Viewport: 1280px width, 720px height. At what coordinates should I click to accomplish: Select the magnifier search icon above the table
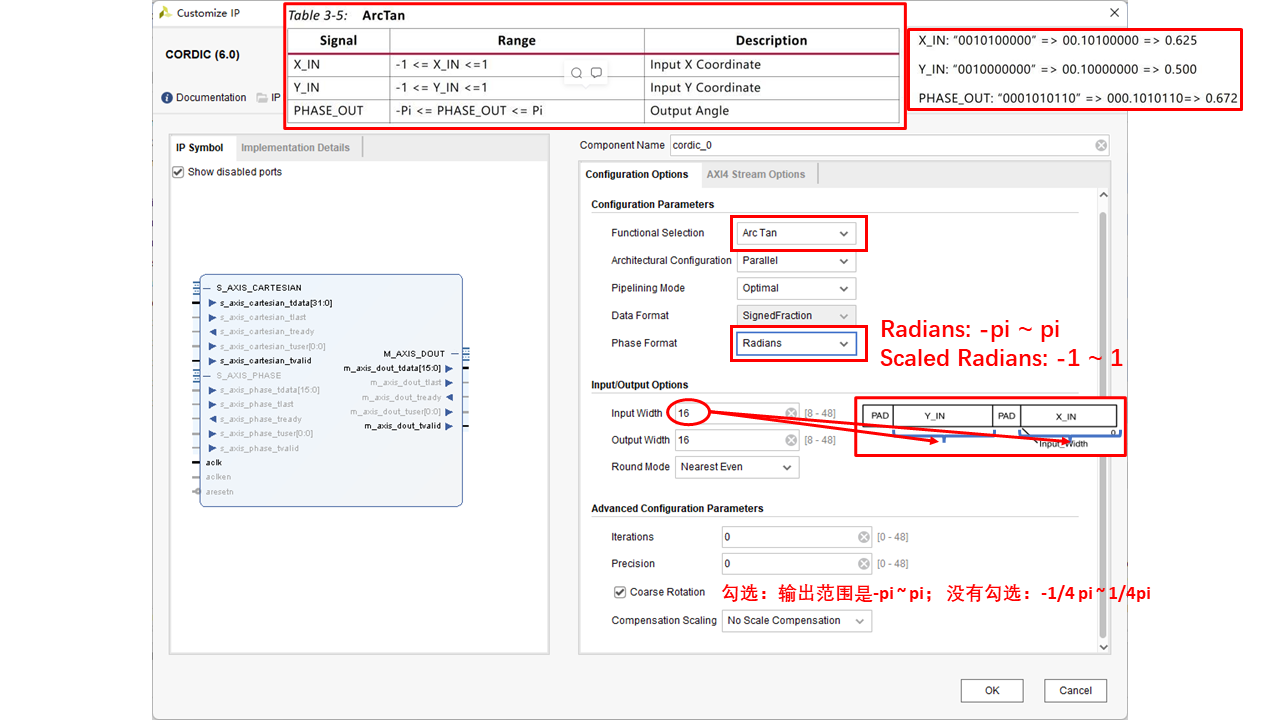(576, 72)
